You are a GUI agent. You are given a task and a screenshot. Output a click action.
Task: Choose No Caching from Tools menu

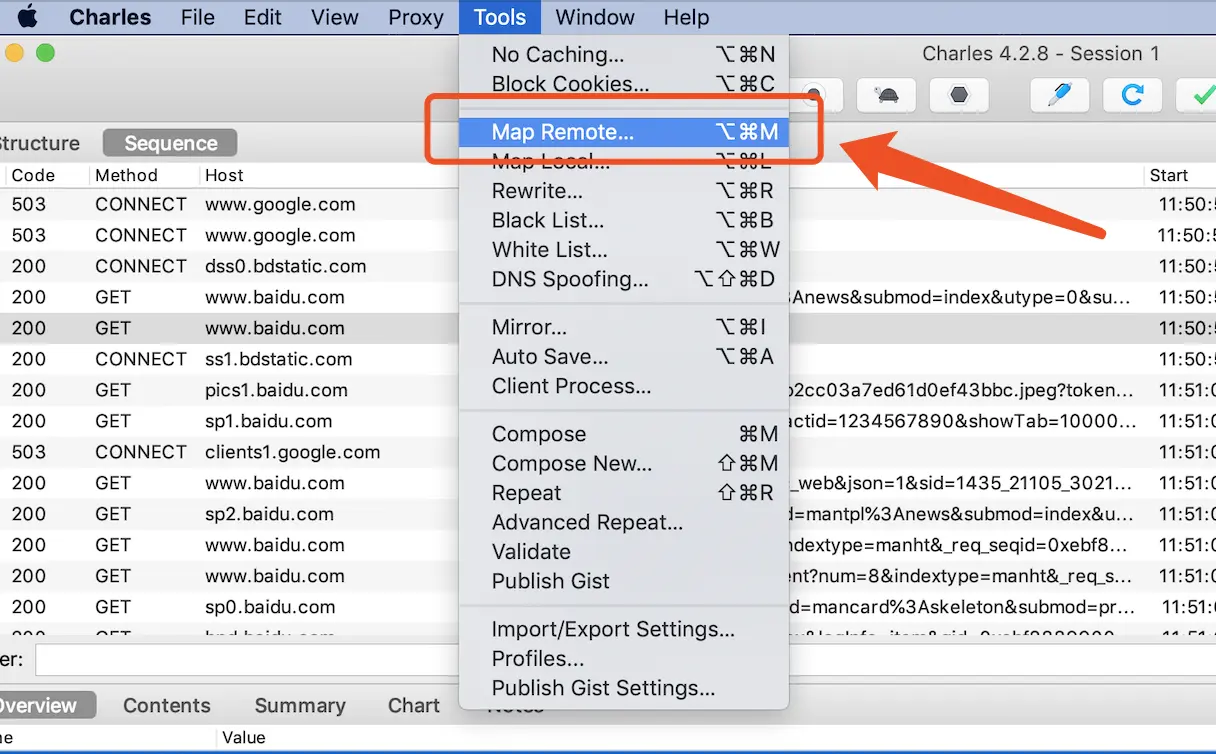point(624,54)
